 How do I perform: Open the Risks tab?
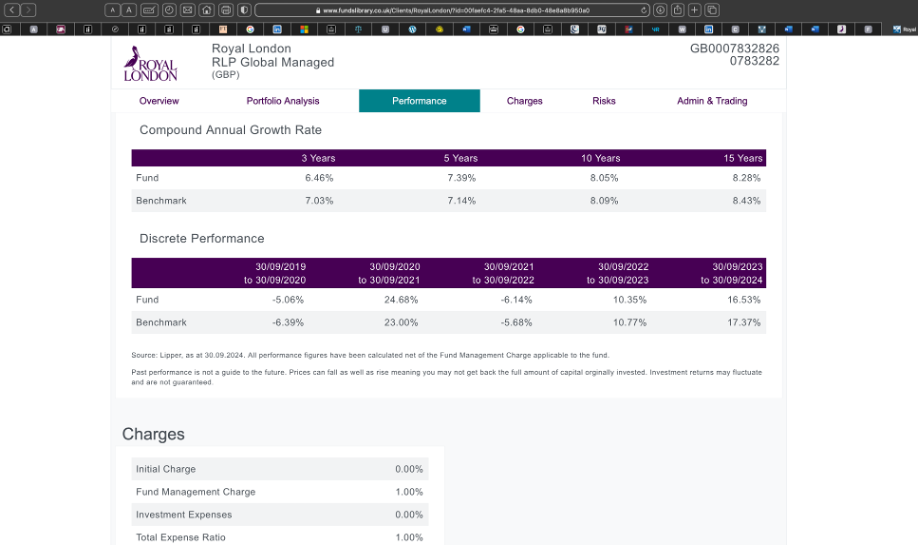(x=604, y=101)
